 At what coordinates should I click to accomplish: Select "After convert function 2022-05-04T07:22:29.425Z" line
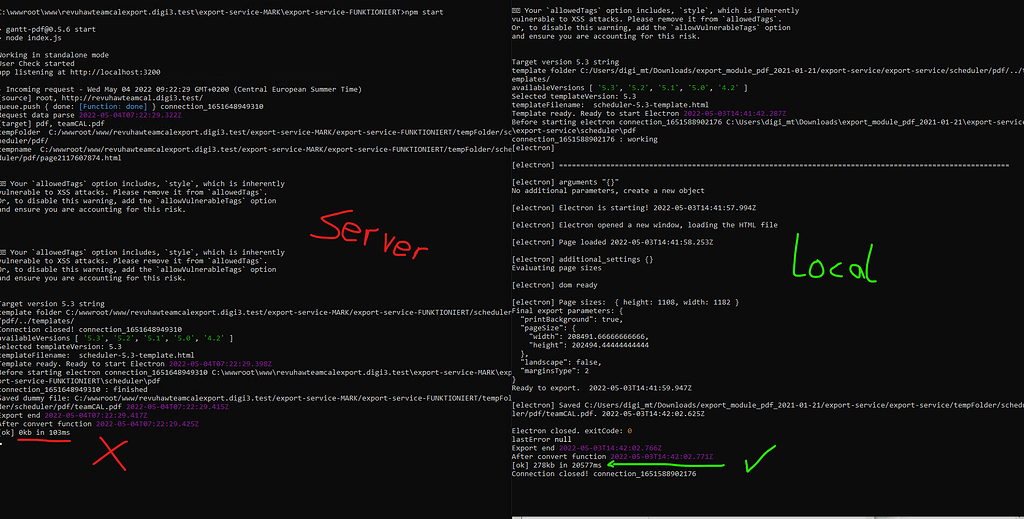(99, 424)
